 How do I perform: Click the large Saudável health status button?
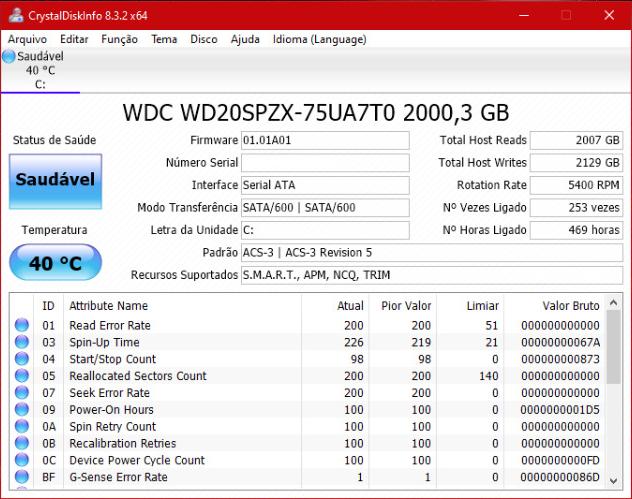click(x=55, y=181)
